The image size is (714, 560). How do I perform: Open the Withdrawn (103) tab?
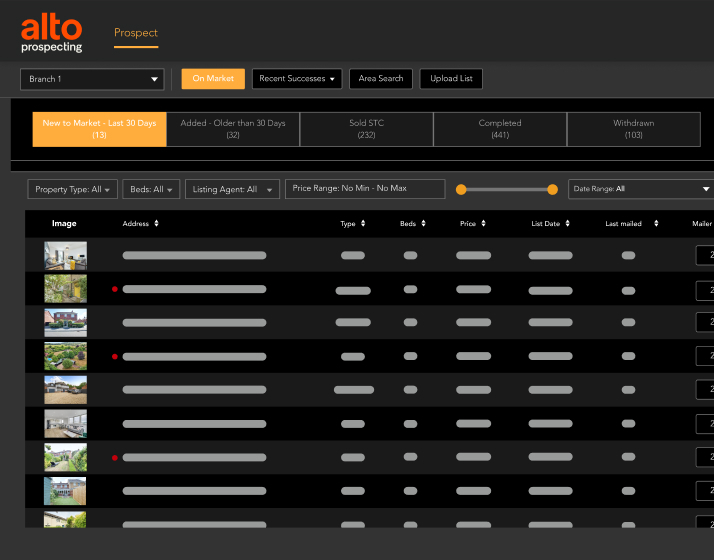[634, 129]
